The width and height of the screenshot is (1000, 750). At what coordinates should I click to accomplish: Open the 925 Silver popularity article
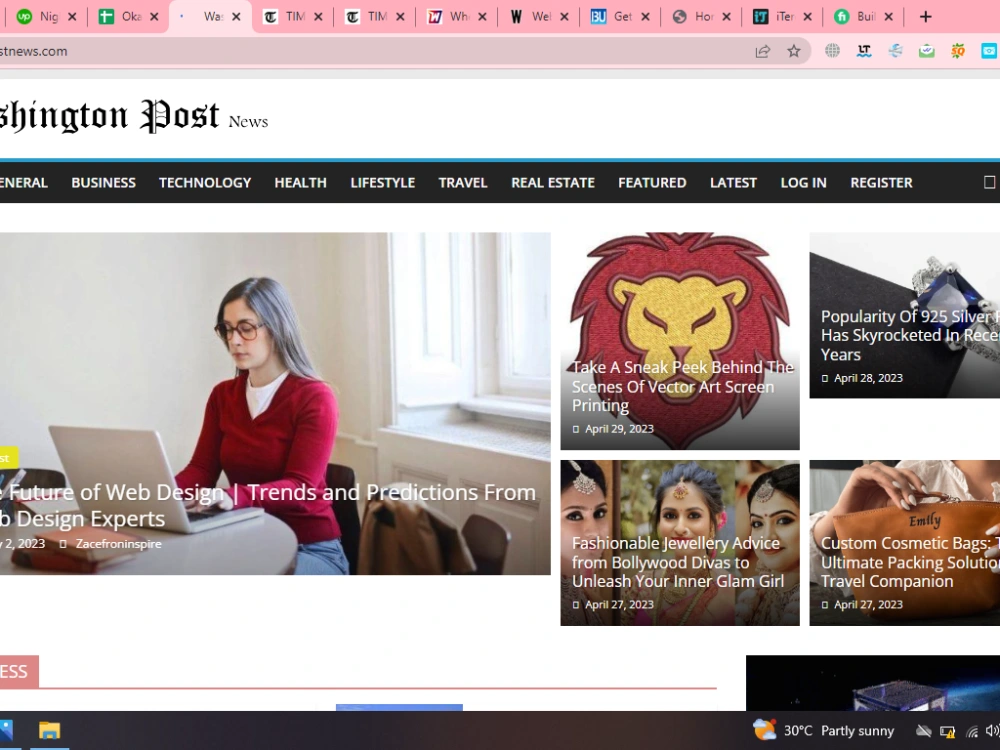click(910, 335)
